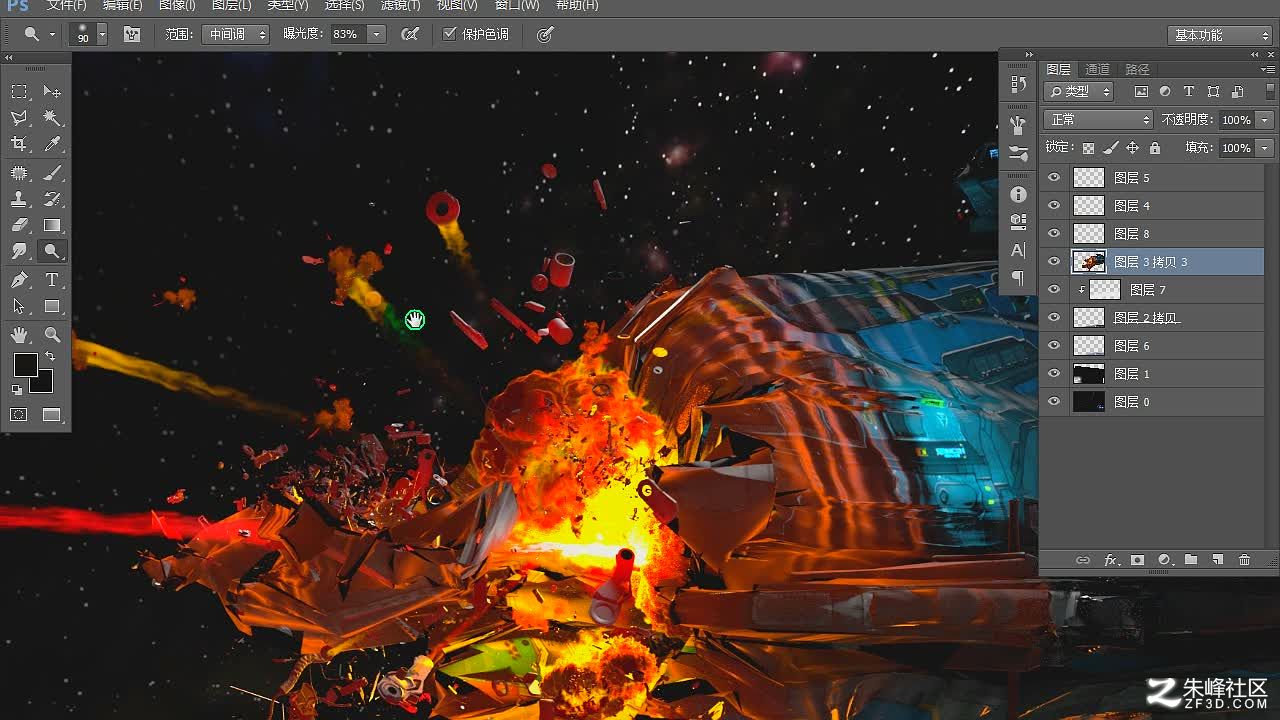Toggle the 保护色调 checkbox
1280x720 pixels.
[x=450, y=34]
